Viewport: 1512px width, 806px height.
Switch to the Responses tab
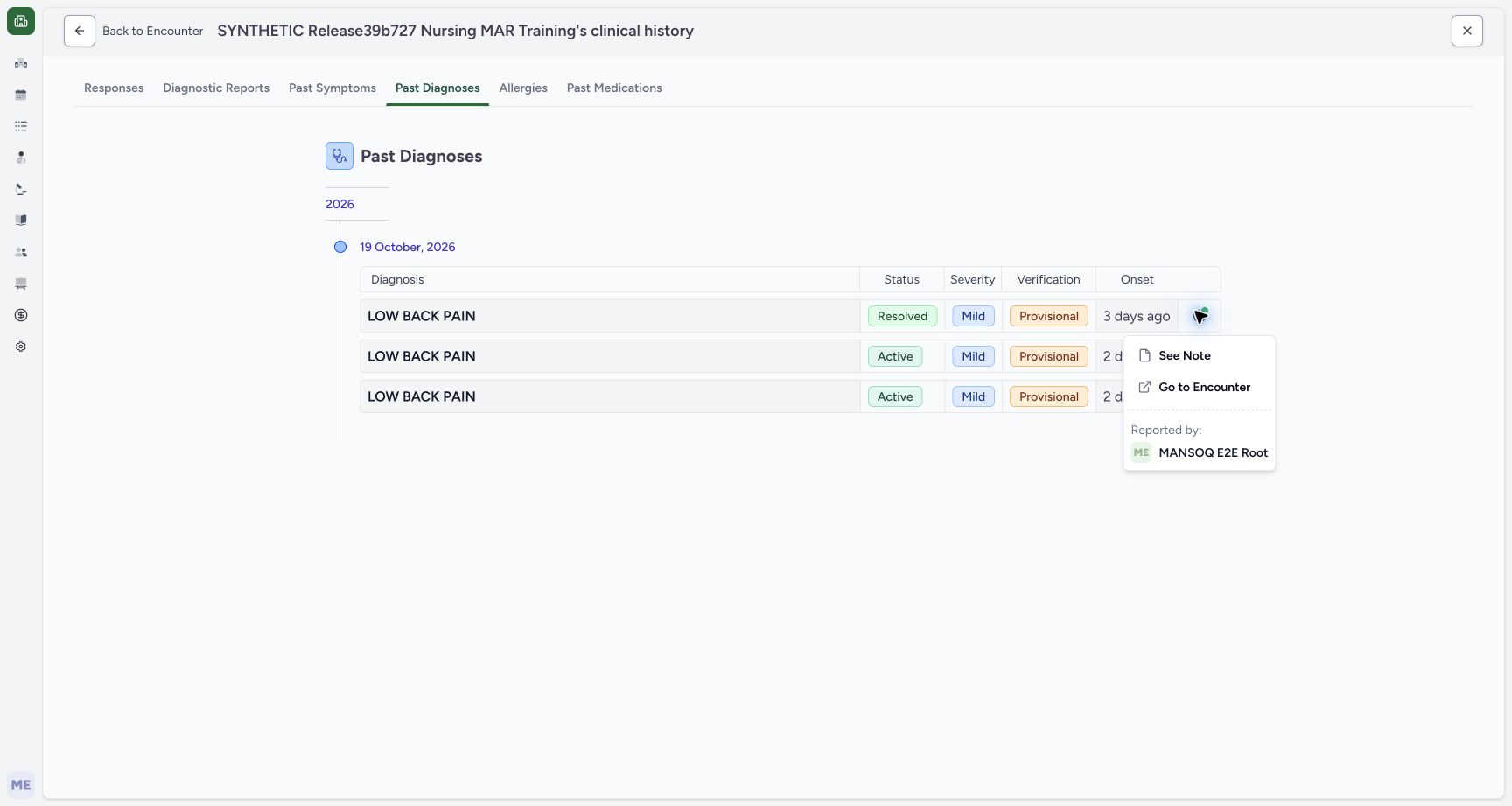point(114,88)
